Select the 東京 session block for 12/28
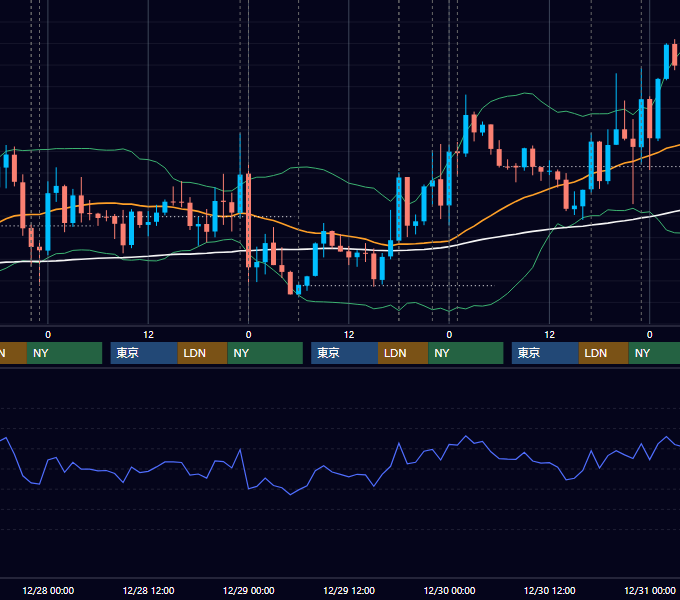 pos(144,353)
